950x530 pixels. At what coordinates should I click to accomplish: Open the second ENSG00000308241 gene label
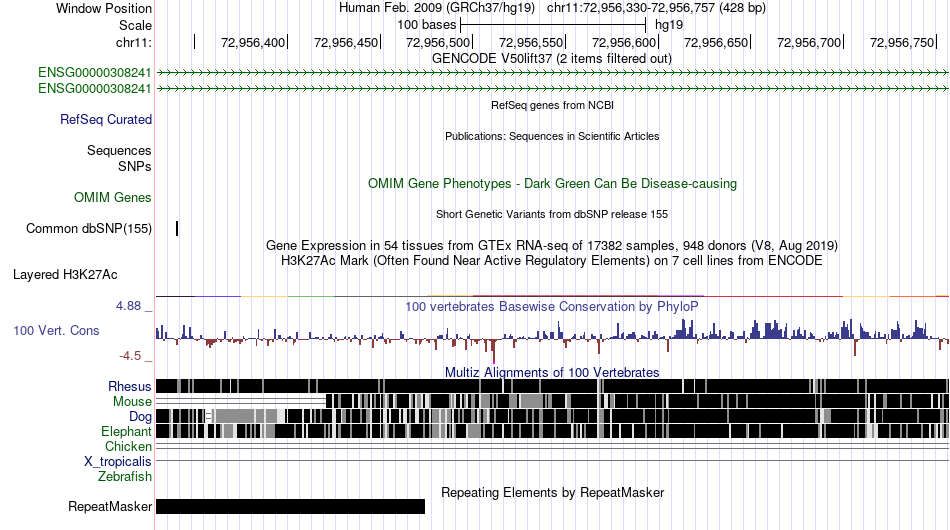click(x=95, y=88)
